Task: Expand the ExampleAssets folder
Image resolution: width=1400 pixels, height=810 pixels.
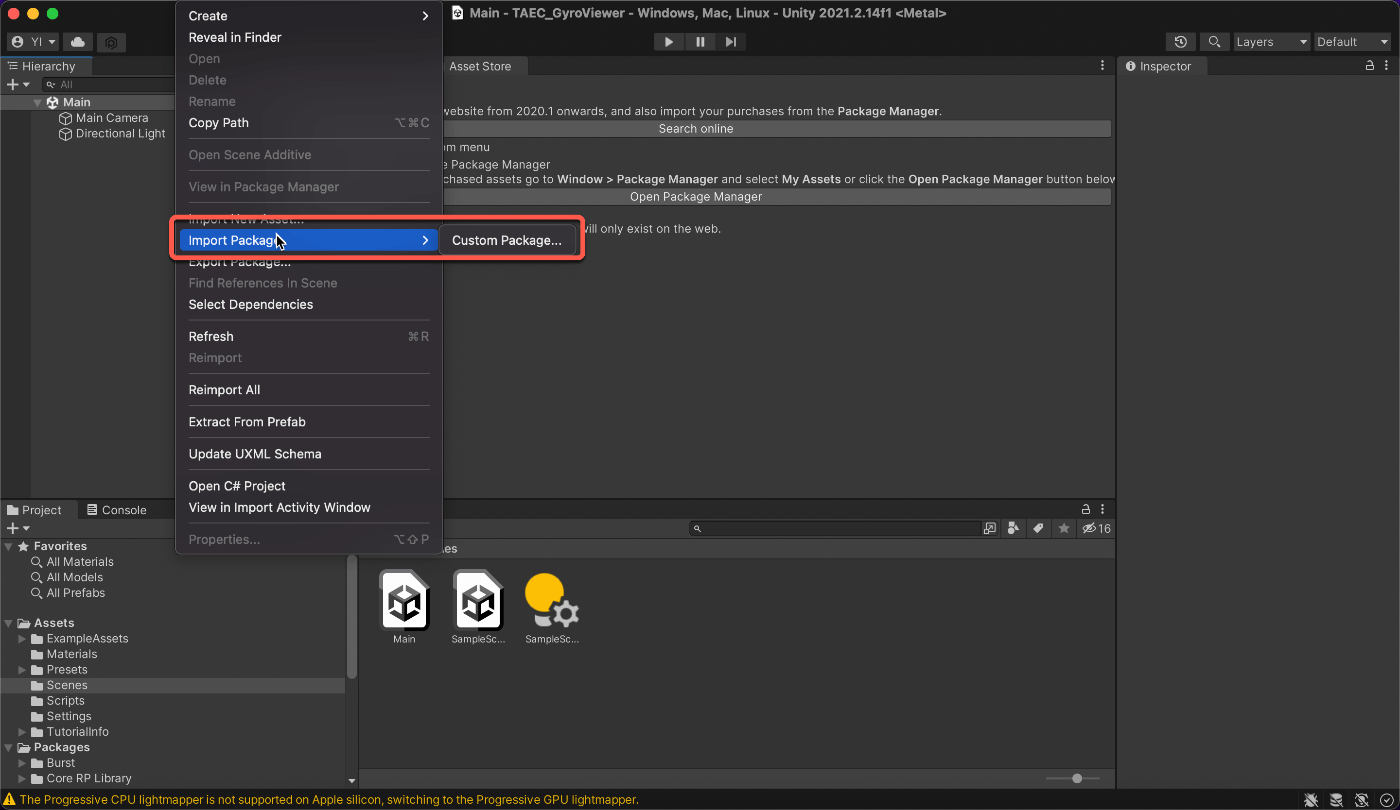Action: [x=23, y=639]
